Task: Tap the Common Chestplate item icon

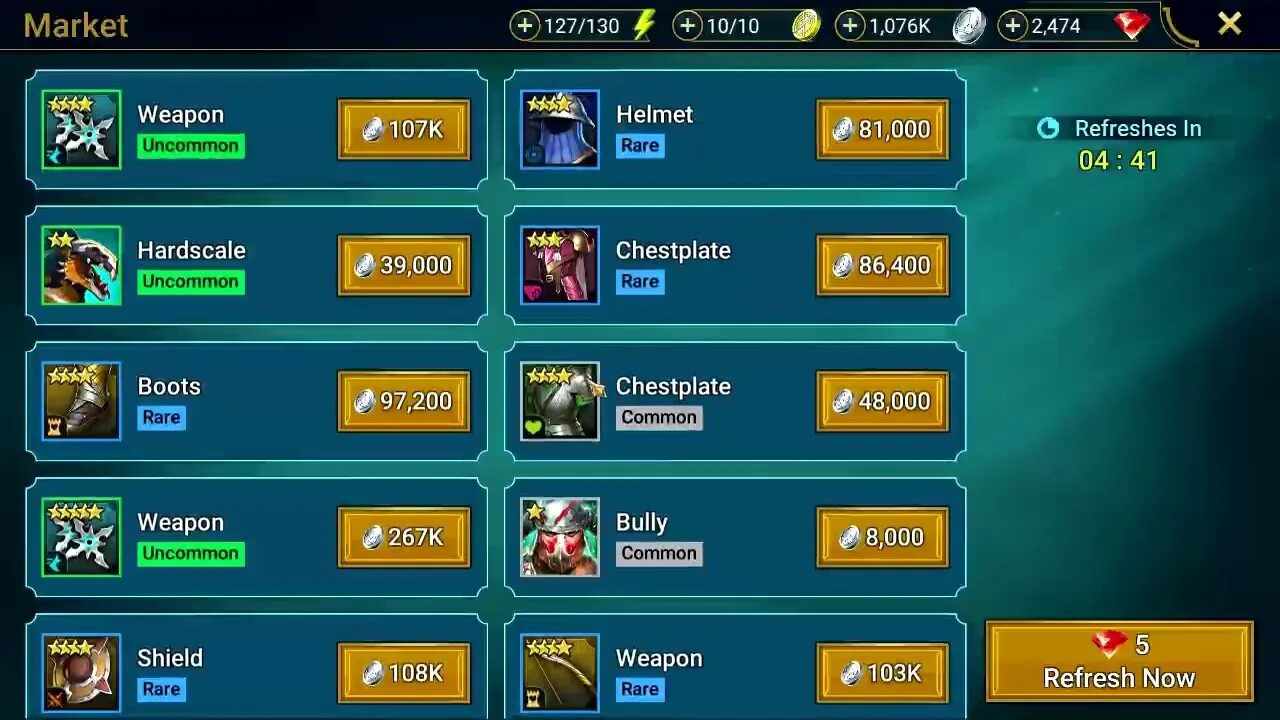Action: coord(560,401)
